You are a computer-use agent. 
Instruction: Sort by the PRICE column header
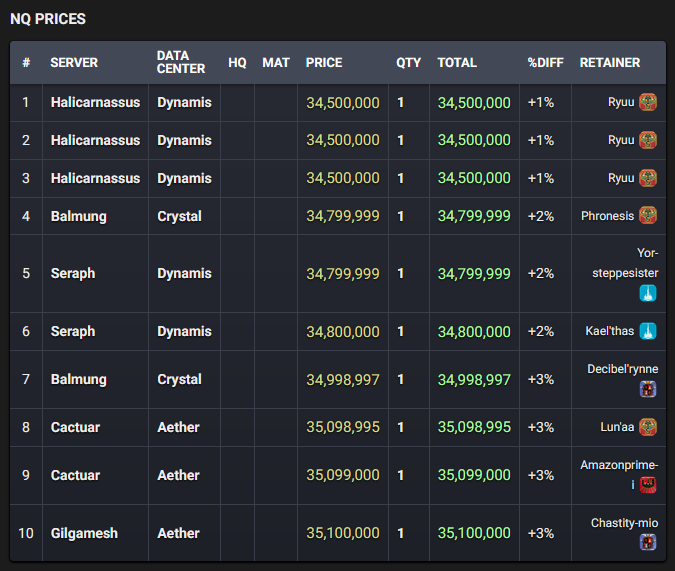point(324,62)
